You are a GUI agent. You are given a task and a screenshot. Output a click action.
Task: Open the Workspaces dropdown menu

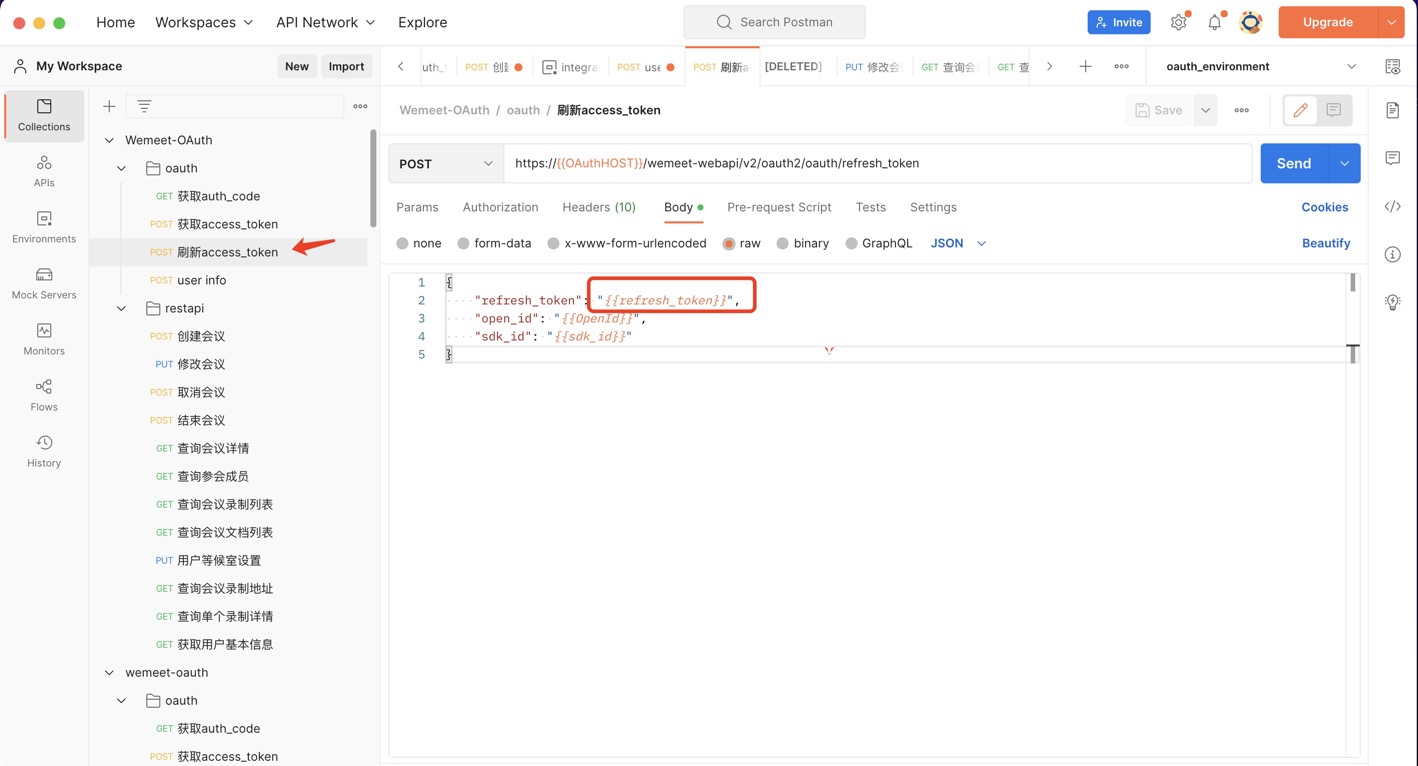204,22
